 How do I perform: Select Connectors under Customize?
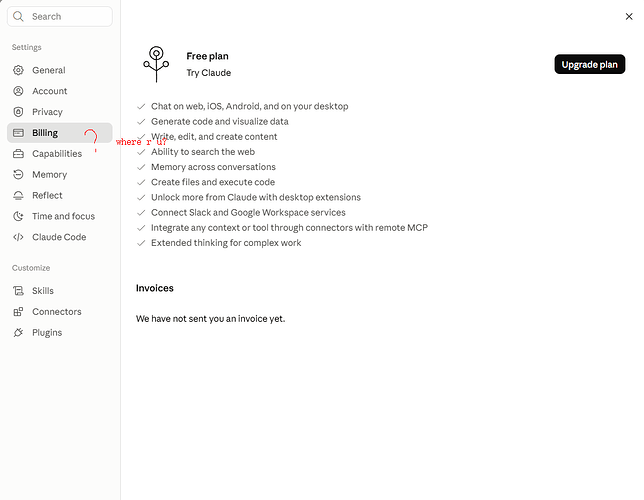point(60,312)
